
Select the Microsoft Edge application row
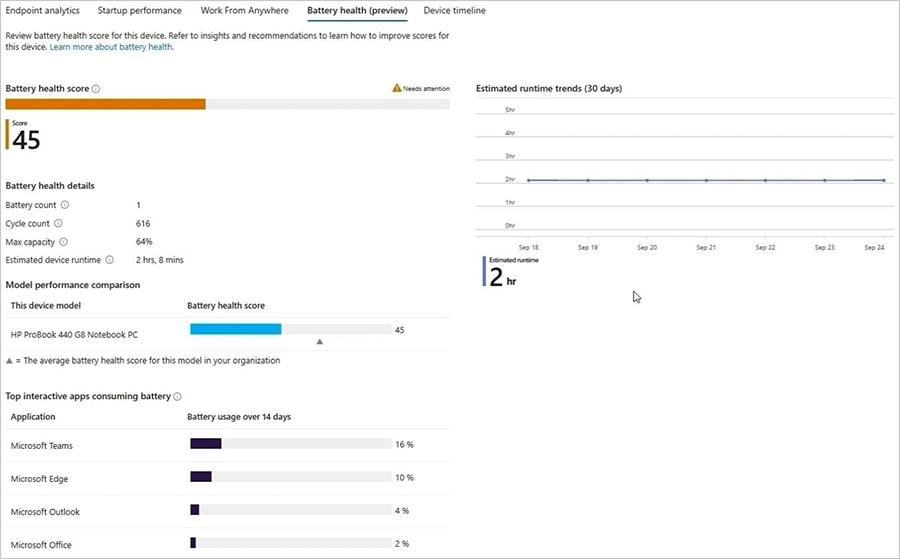(42, 479)
